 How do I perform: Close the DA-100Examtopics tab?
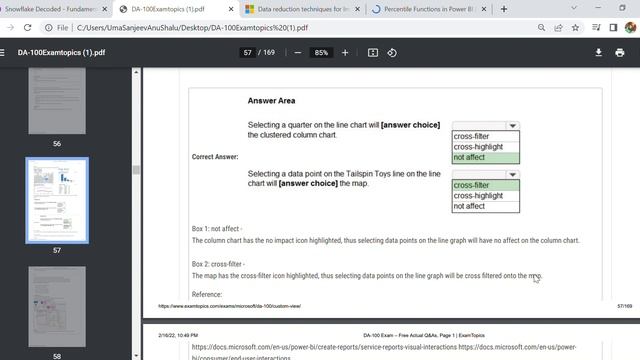click(x=231, y=9)
